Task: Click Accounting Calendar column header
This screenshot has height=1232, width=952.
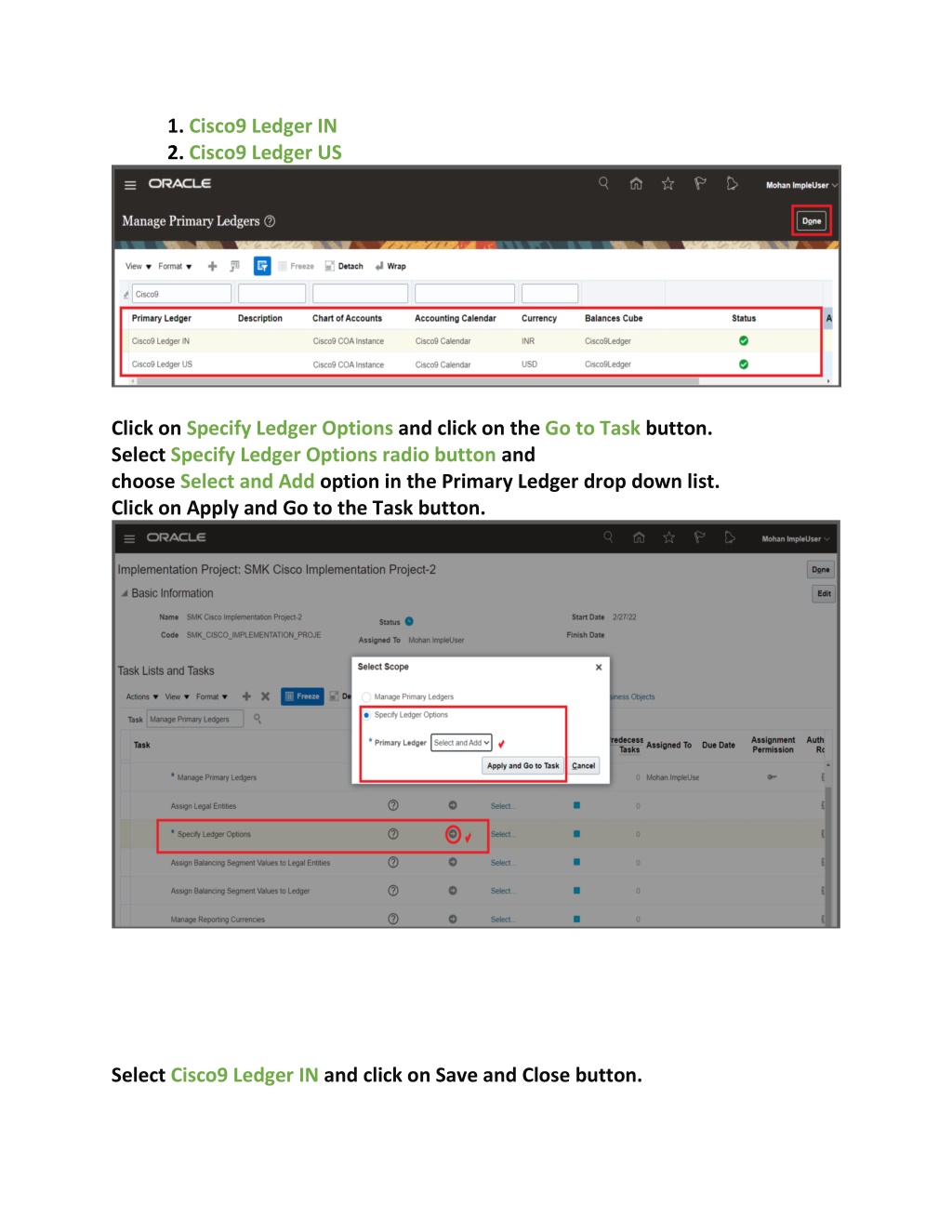Action: click(x=456, y=318)
